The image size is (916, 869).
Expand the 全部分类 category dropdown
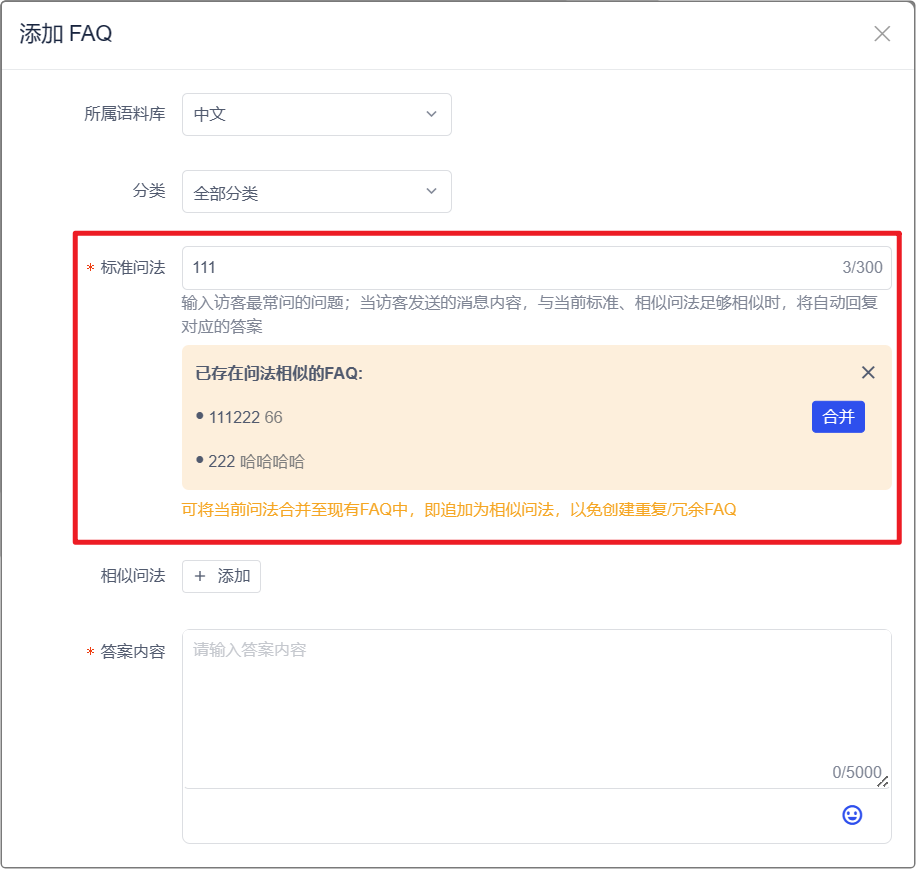(316, 191)
